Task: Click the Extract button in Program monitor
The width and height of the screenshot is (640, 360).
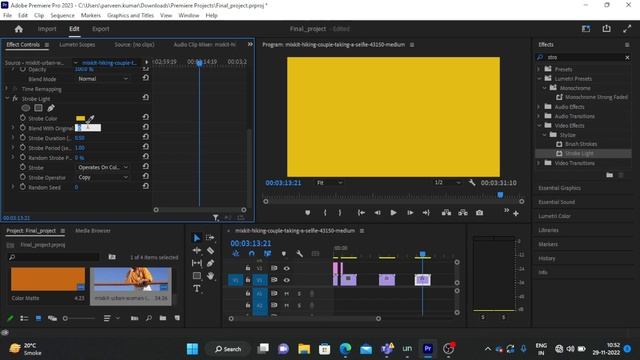Action: [x=463, y=213]
